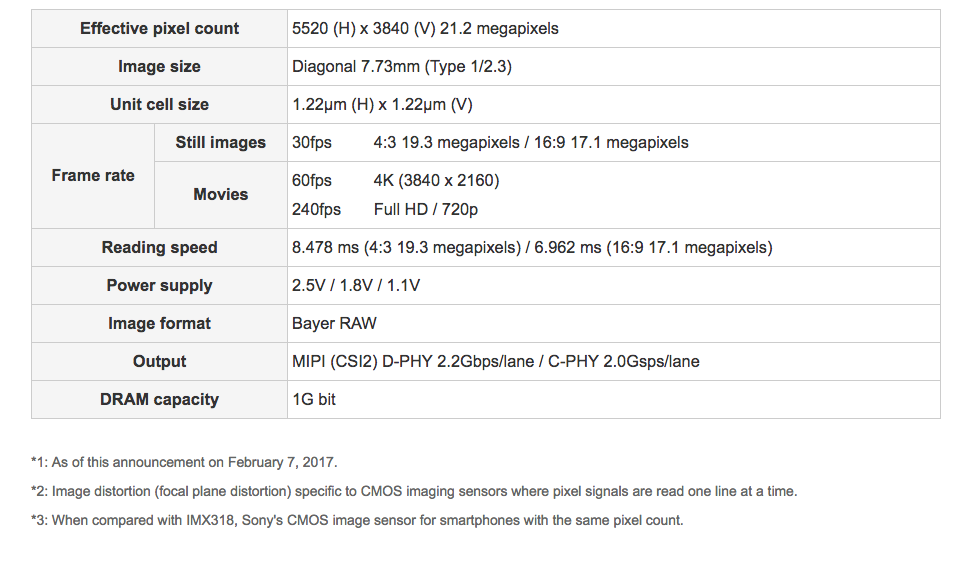Click footnote *3 mentioning the IMX318 sensor
963x572 pixels.
tap(357, 520)
